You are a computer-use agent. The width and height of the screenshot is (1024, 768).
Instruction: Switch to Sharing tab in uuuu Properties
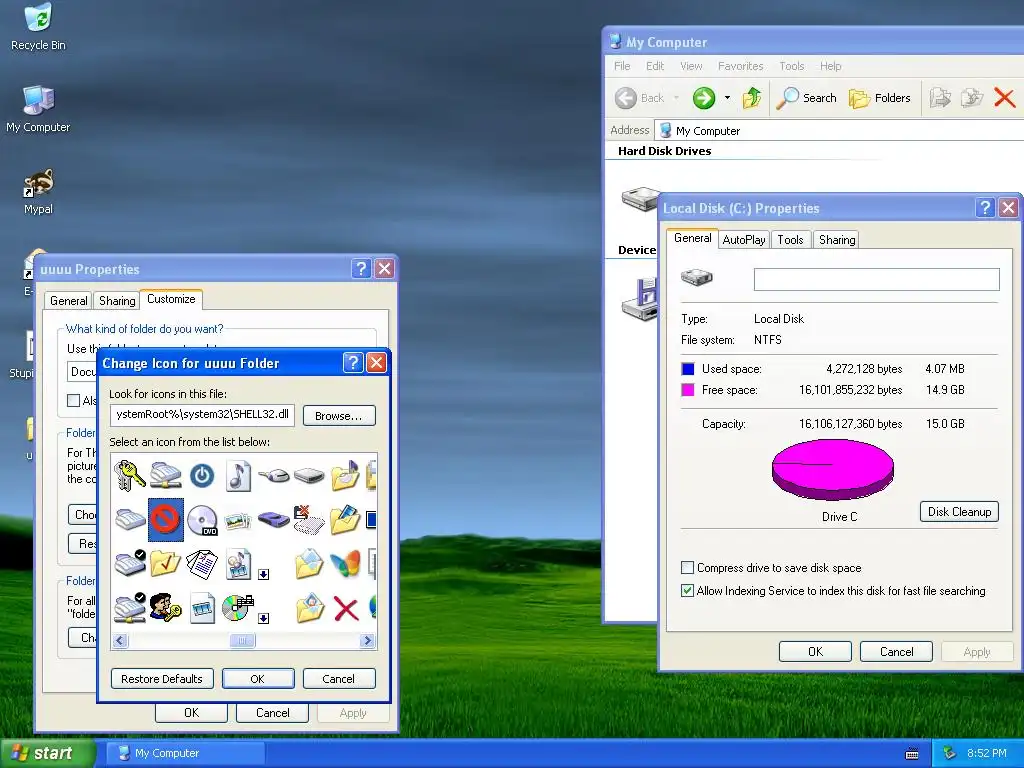[x=117, y=300]
